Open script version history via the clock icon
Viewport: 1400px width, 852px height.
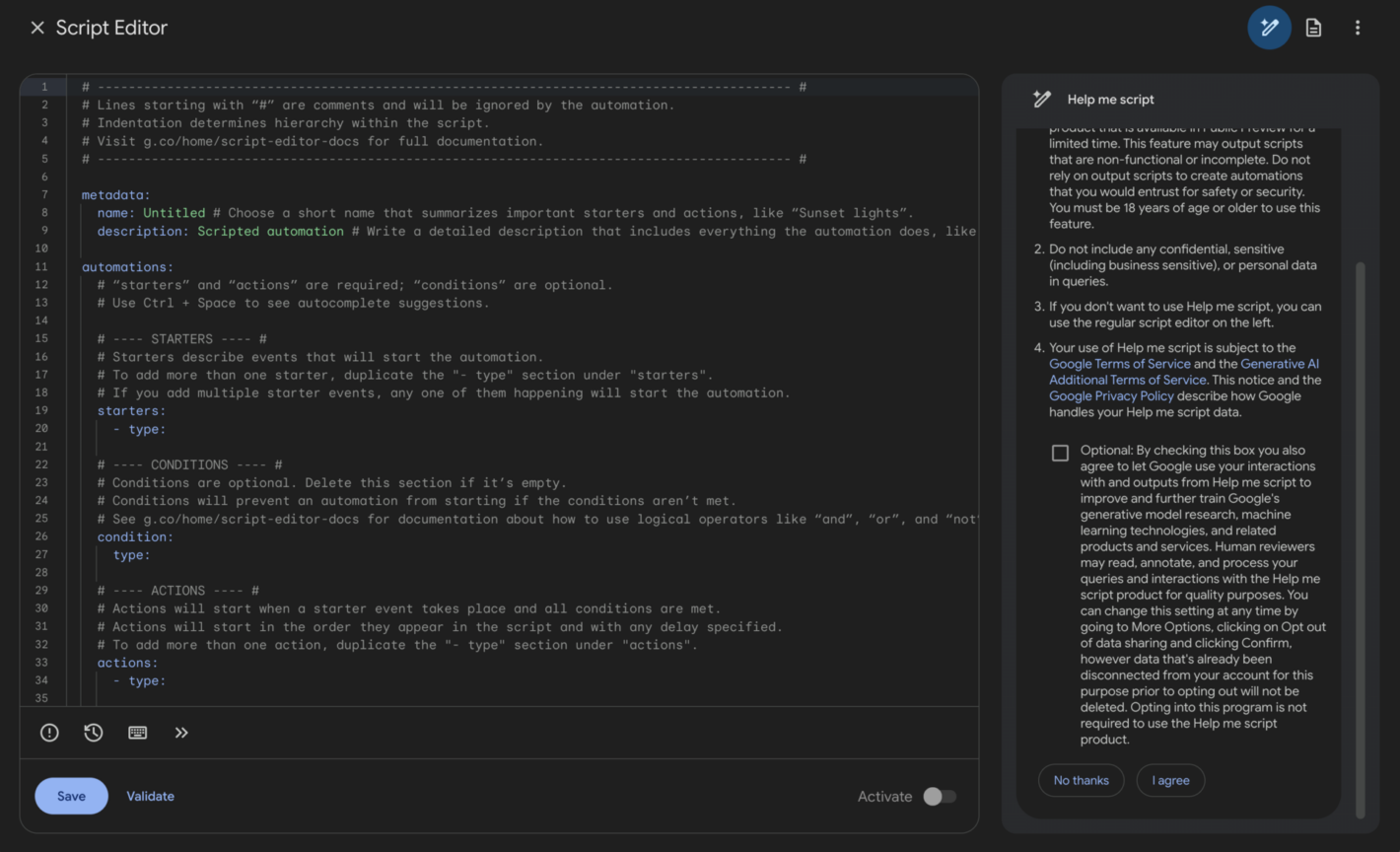(93, 732)
